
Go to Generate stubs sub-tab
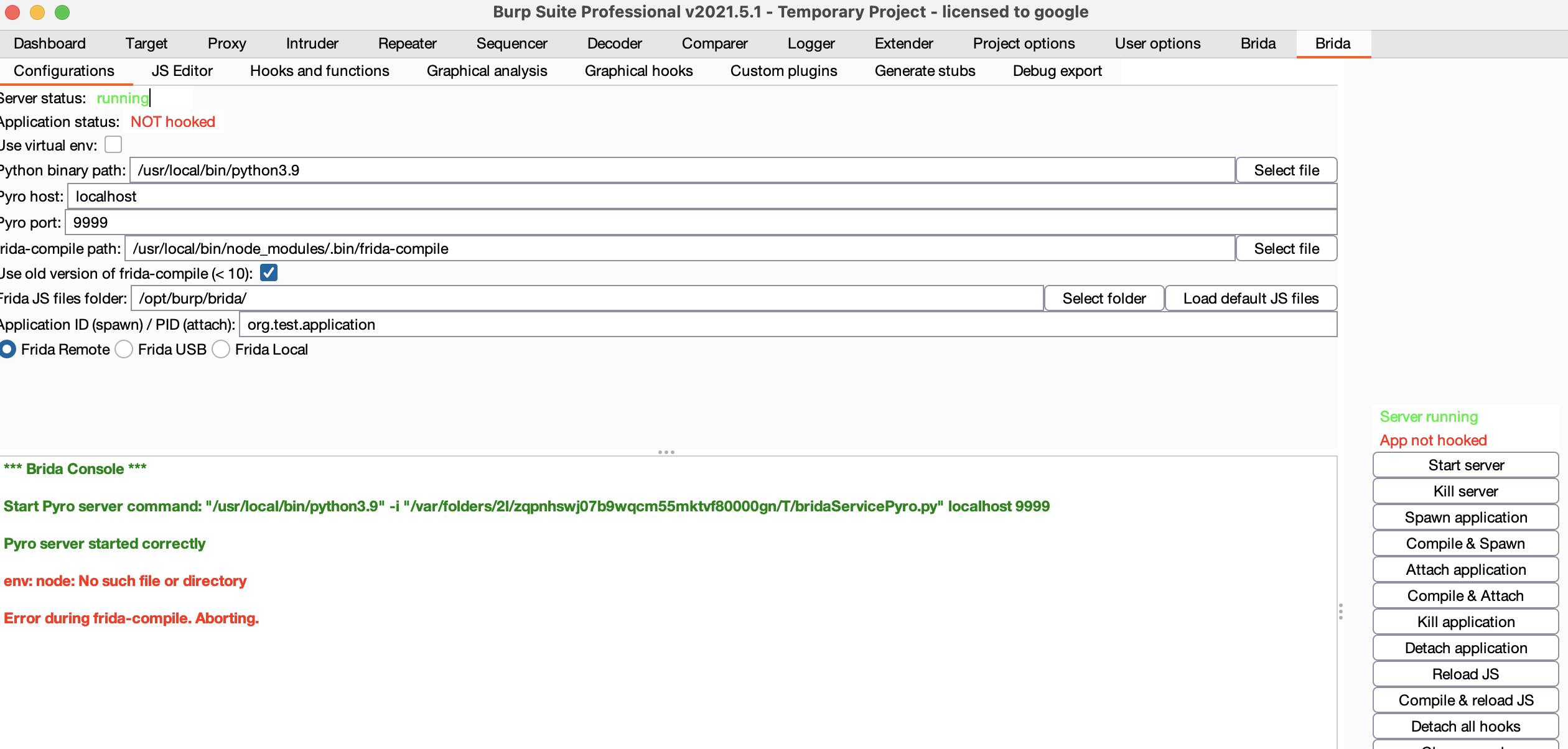pyautogui.click(x=925, y=71)
